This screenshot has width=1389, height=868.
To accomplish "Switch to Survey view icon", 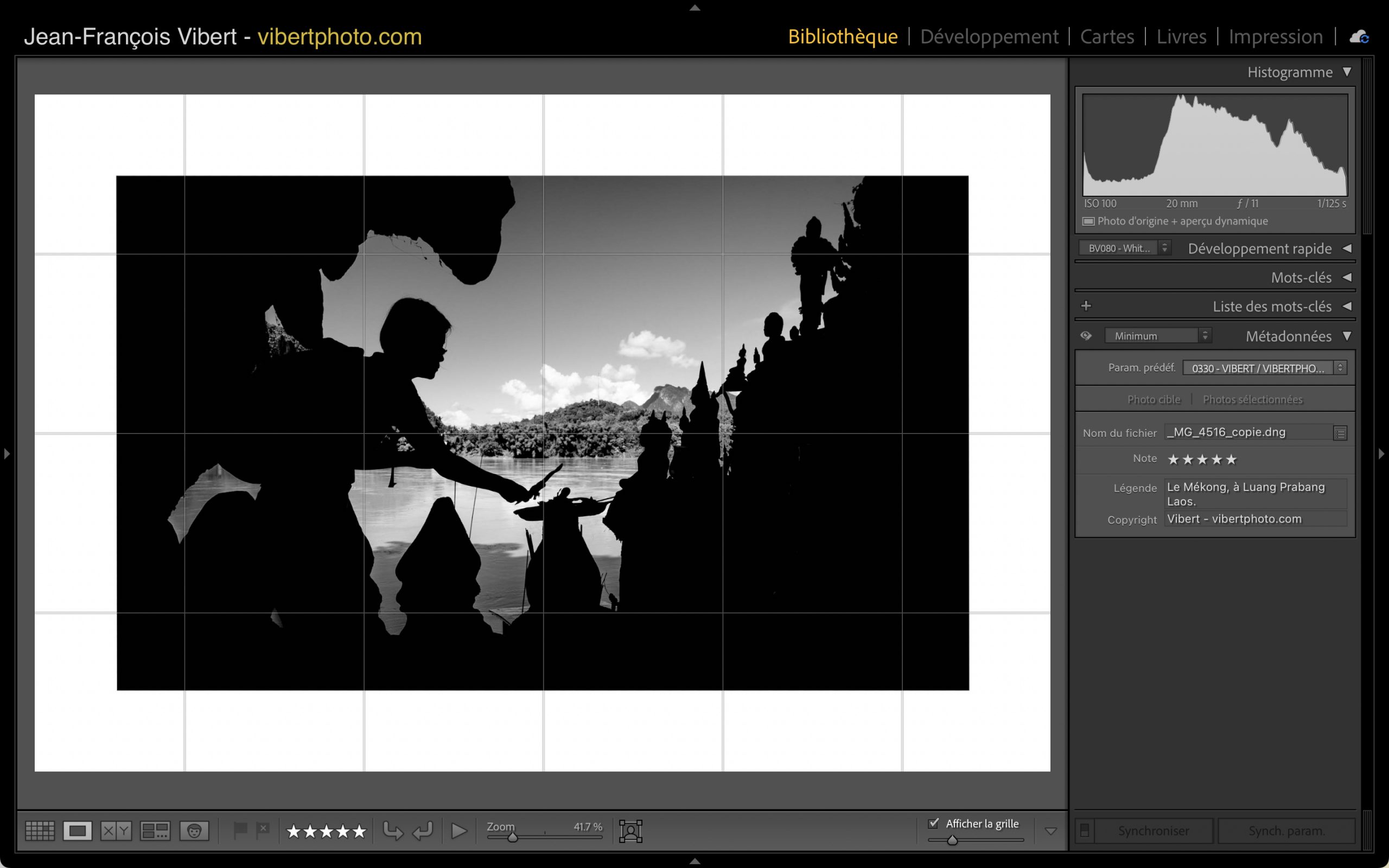I will coord(155,830).
